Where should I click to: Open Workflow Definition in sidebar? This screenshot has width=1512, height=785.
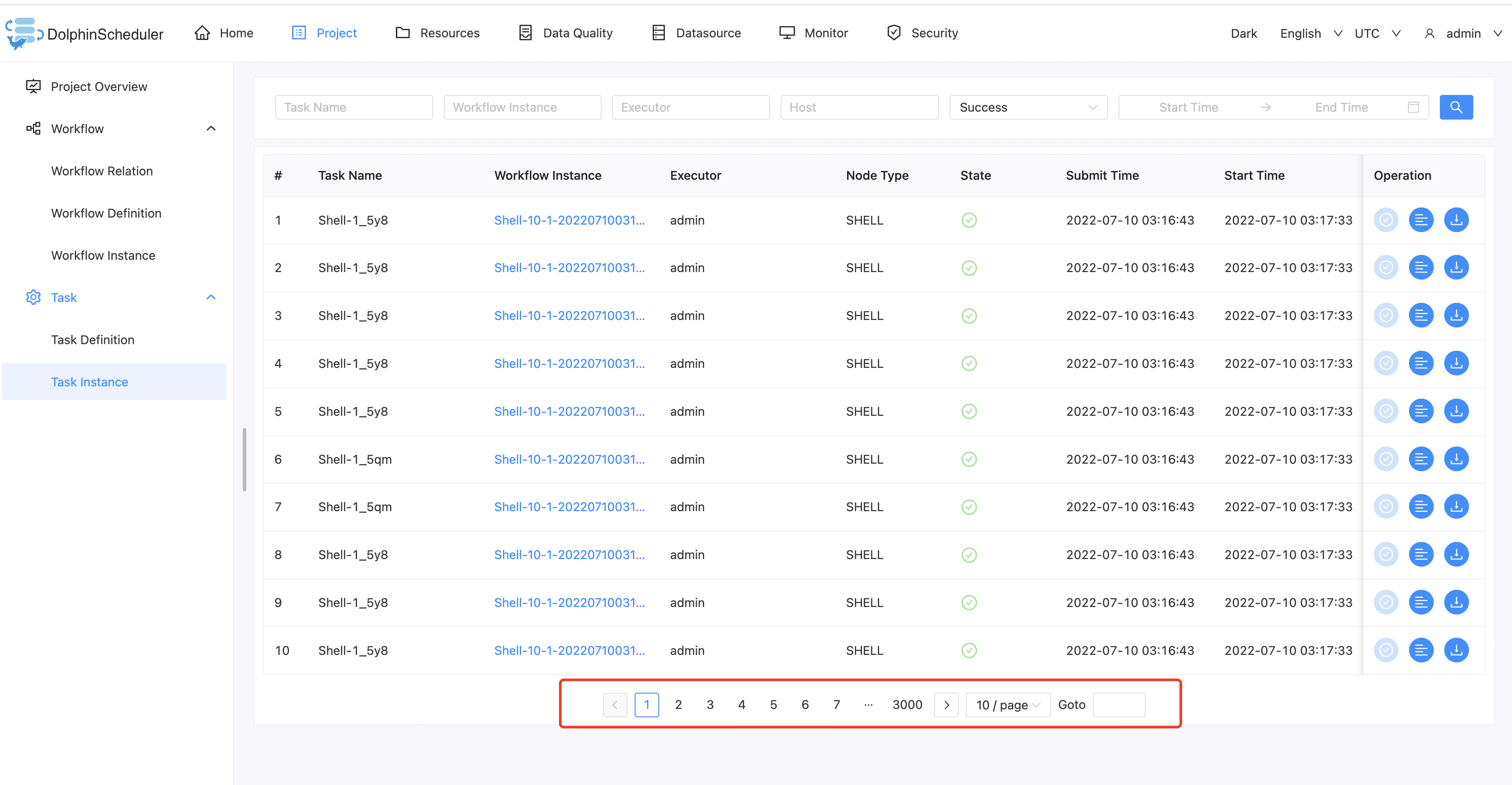[x=106, y=213]
